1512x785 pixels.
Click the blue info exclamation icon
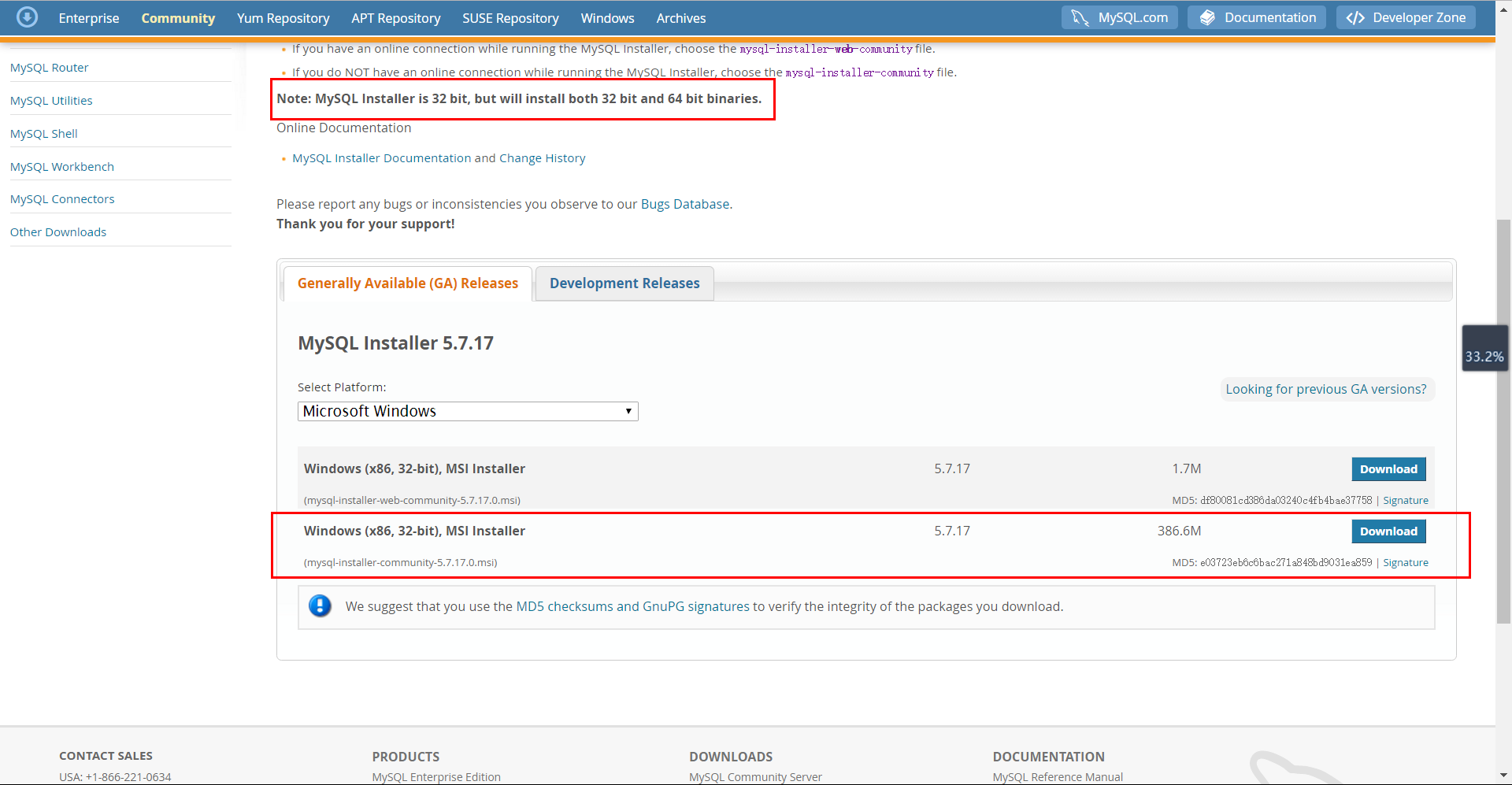point(320,606)
